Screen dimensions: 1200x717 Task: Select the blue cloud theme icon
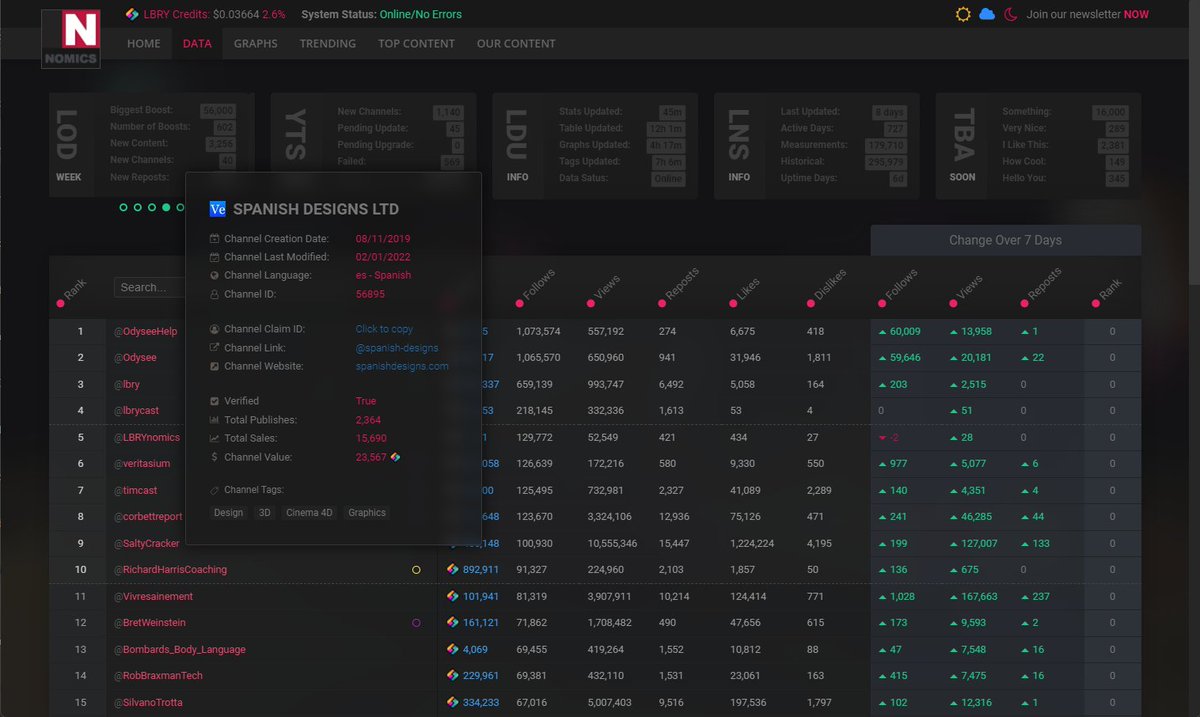(x=987, y=14)
